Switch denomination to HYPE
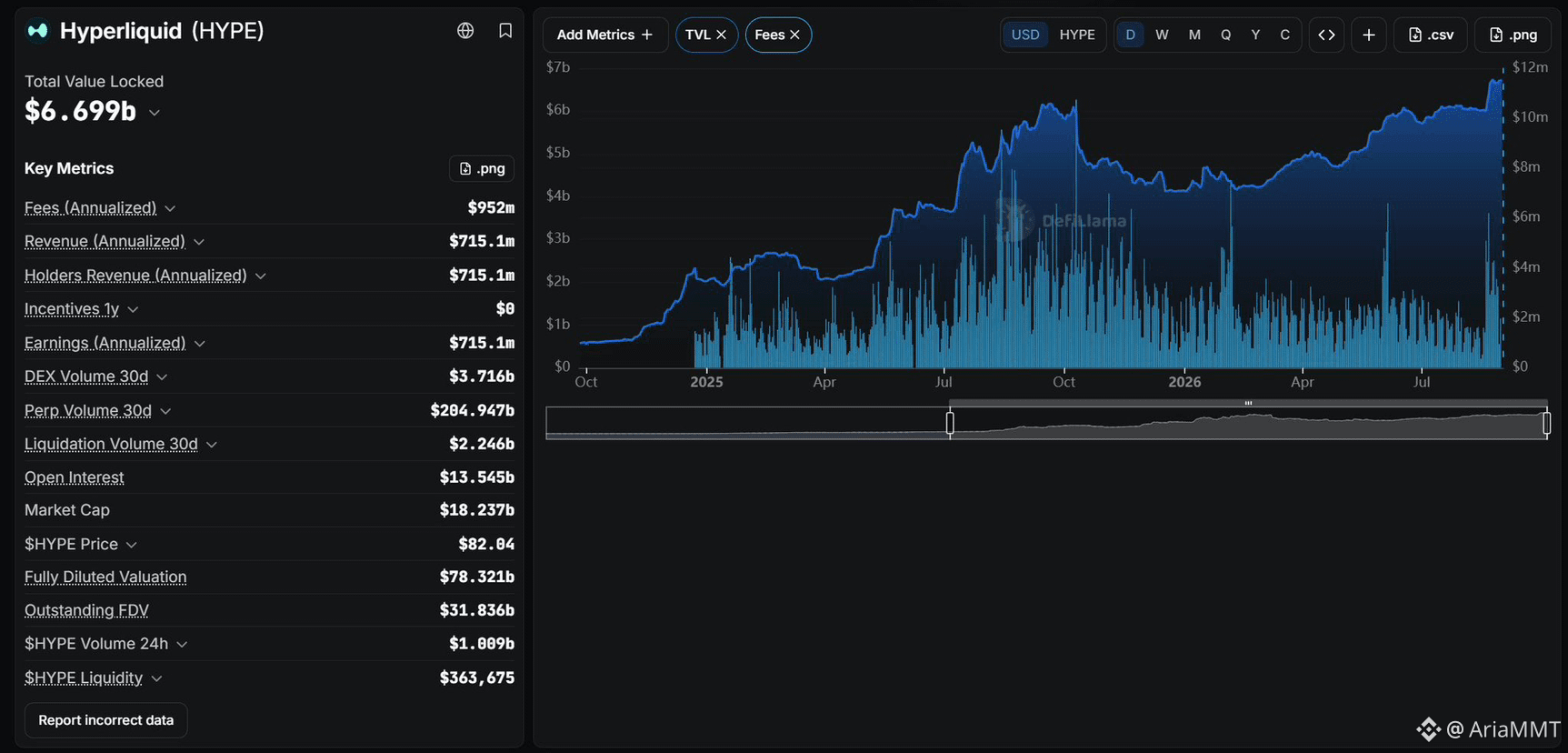The height and width of the screenshot is (753, 1568). click(x=1077, y=35)
